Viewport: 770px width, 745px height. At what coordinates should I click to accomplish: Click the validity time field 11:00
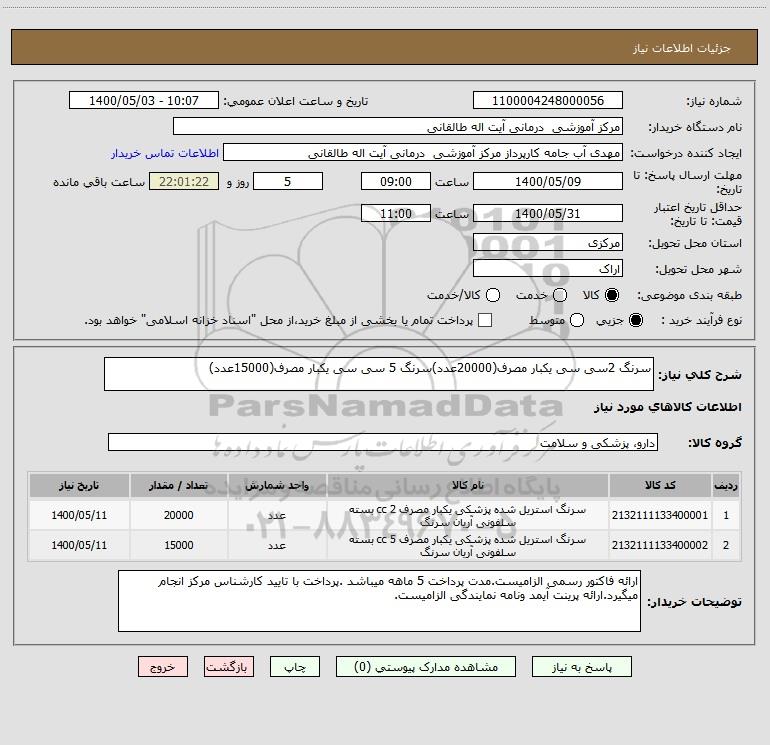396,213
